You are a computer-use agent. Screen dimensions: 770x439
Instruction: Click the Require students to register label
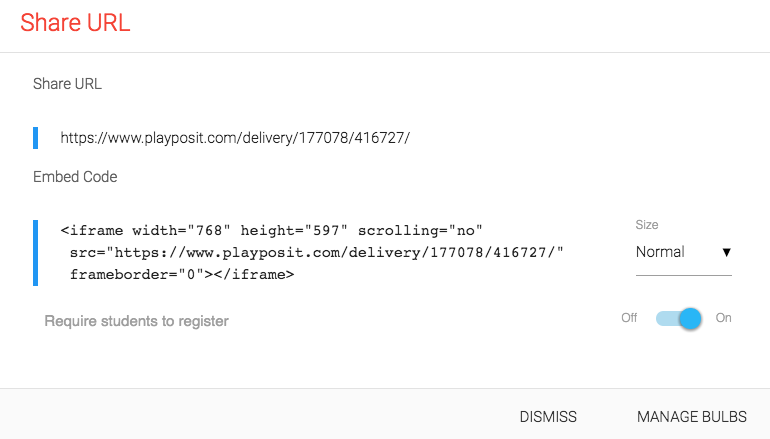point(137,321)
